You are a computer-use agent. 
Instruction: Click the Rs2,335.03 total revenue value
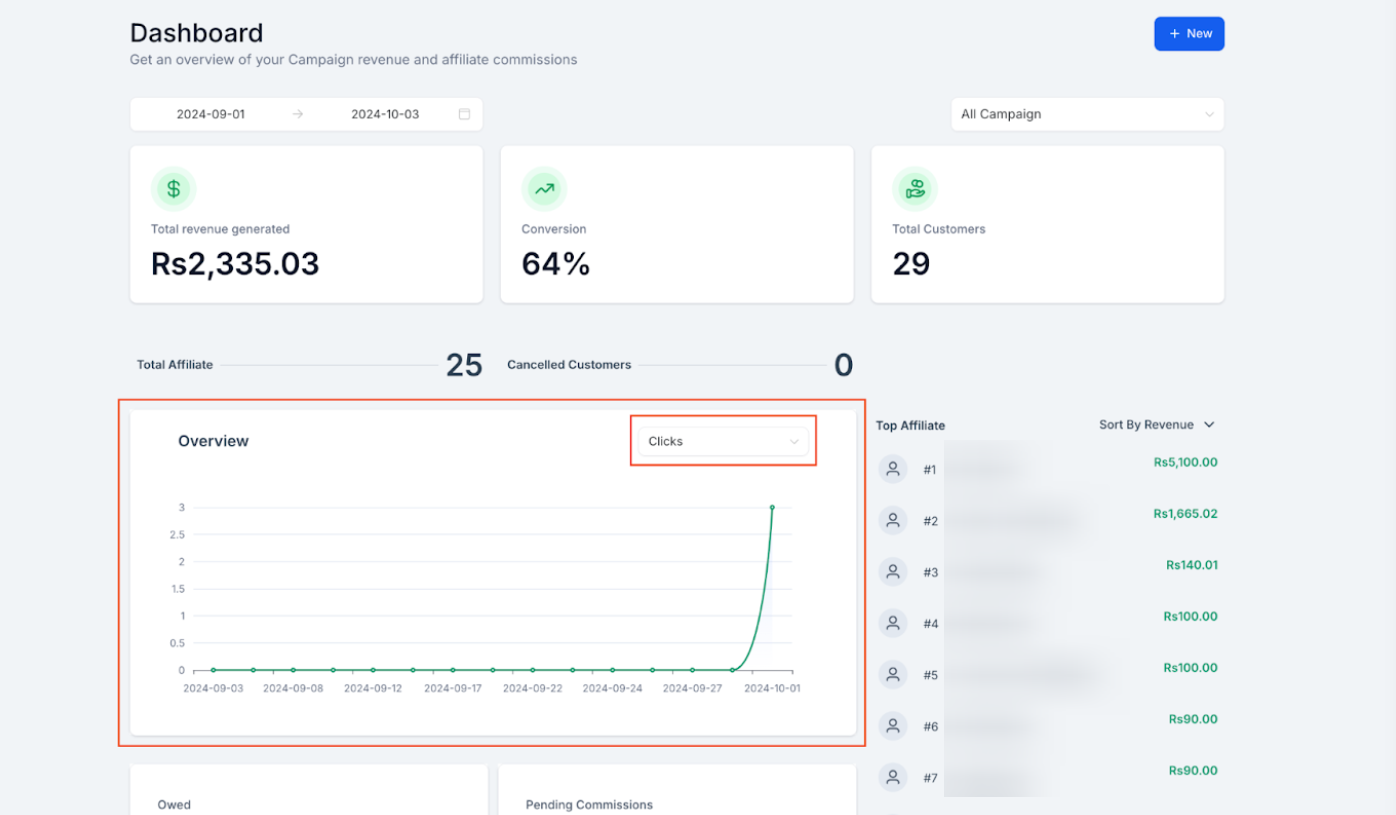[x=235, y=264]
